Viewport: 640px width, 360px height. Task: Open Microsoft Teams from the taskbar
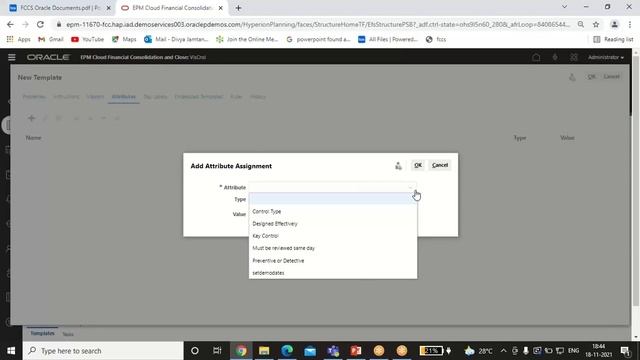coord(333,351)
